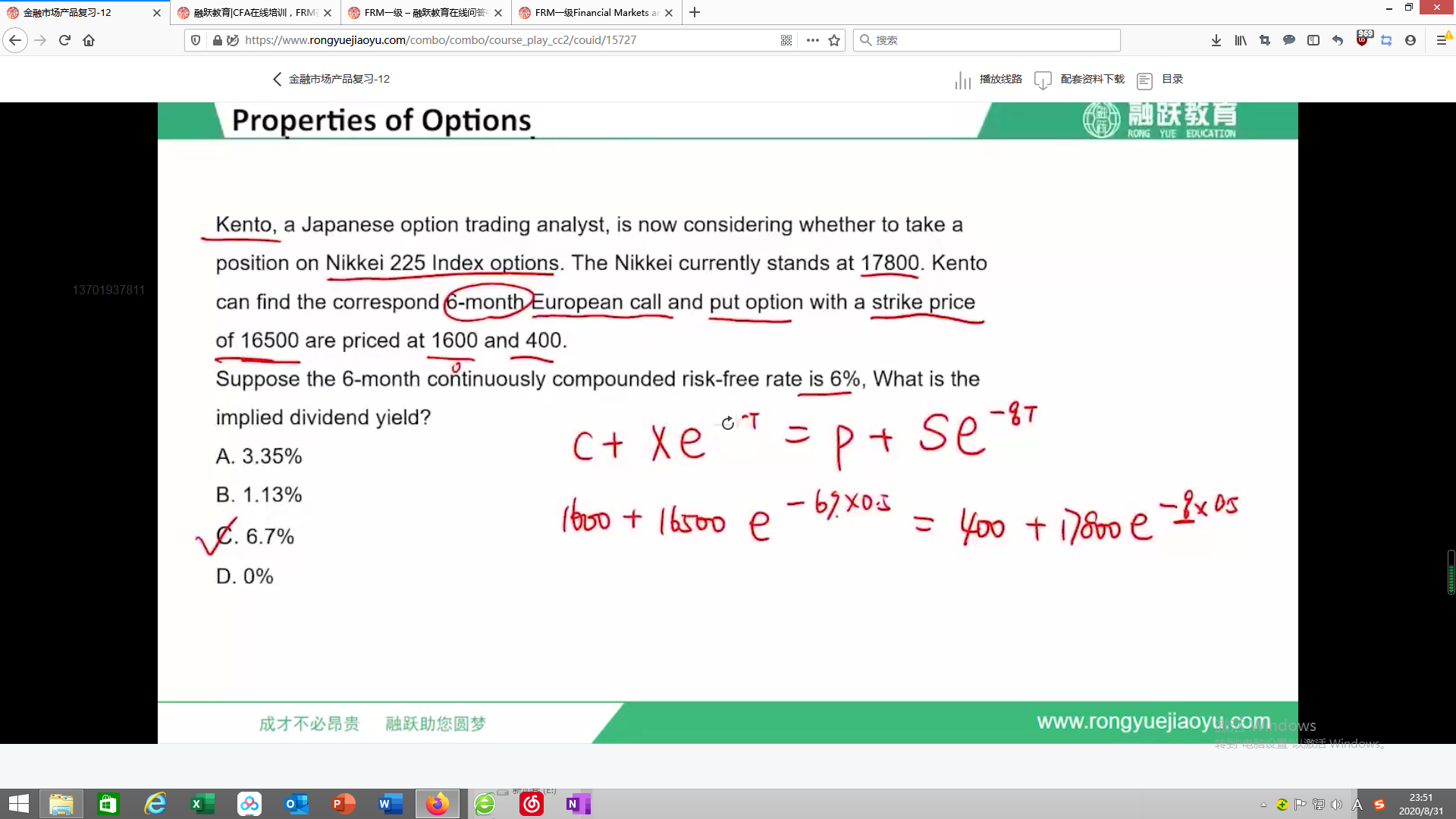This screenshot has width=1456, height=819.
Task: Open the Firefox hamburger menu
Action: pyautogui.click(x=1442, y=40)
